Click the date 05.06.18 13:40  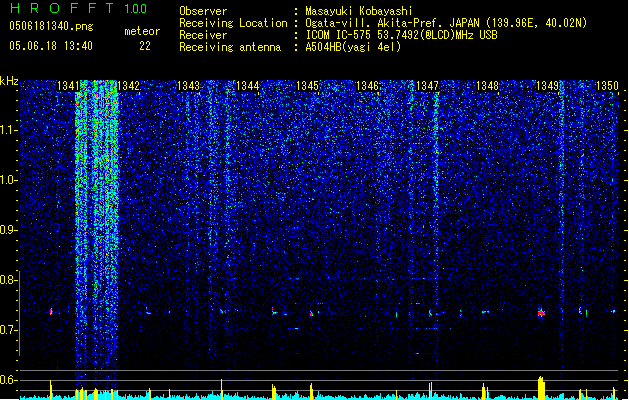(x=51, y=46)
